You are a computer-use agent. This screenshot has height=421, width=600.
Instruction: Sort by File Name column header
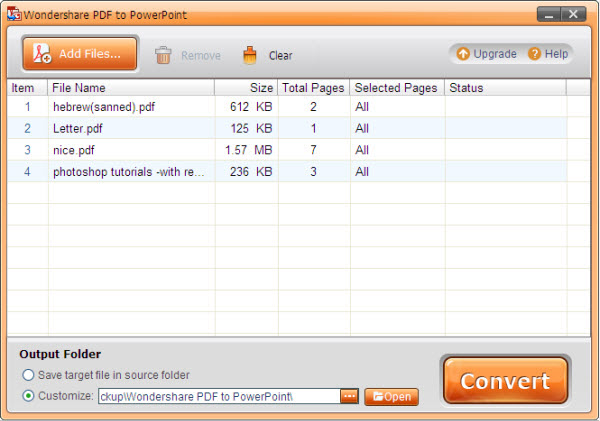[131, 88]
